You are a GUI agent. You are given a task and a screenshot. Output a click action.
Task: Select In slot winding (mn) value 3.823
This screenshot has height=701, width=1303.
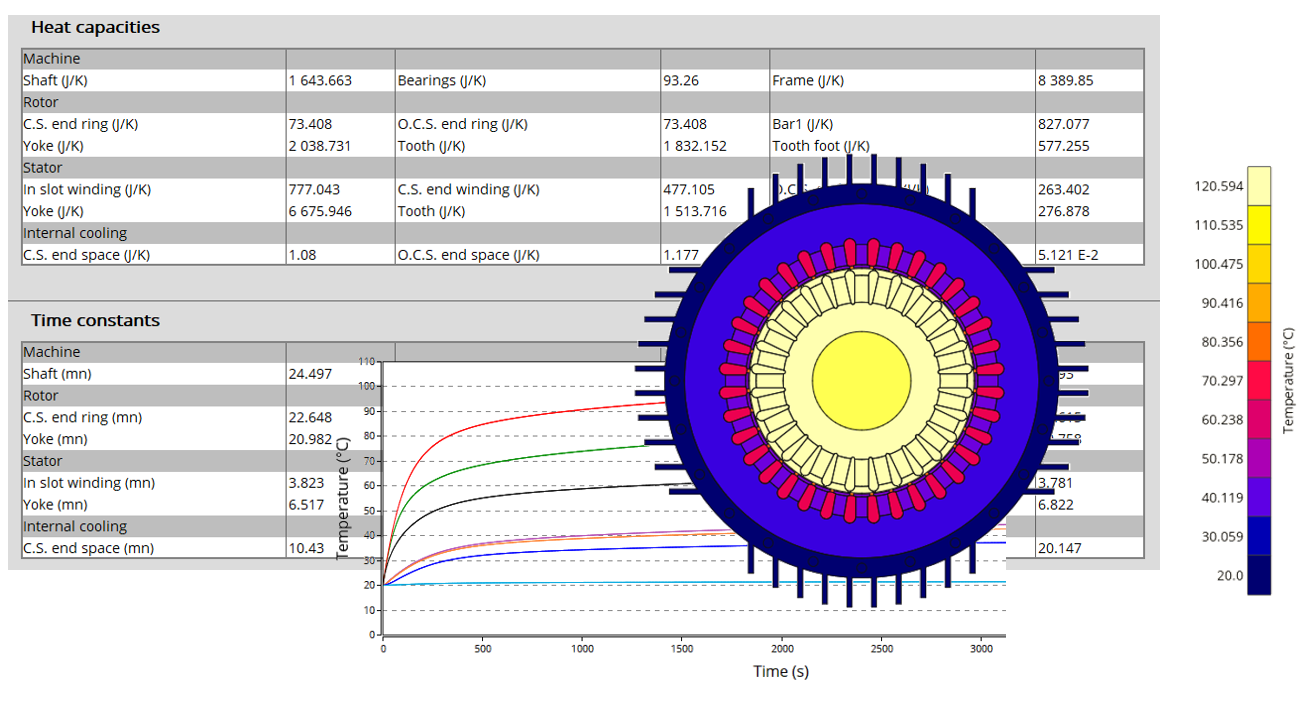point(308,483)
